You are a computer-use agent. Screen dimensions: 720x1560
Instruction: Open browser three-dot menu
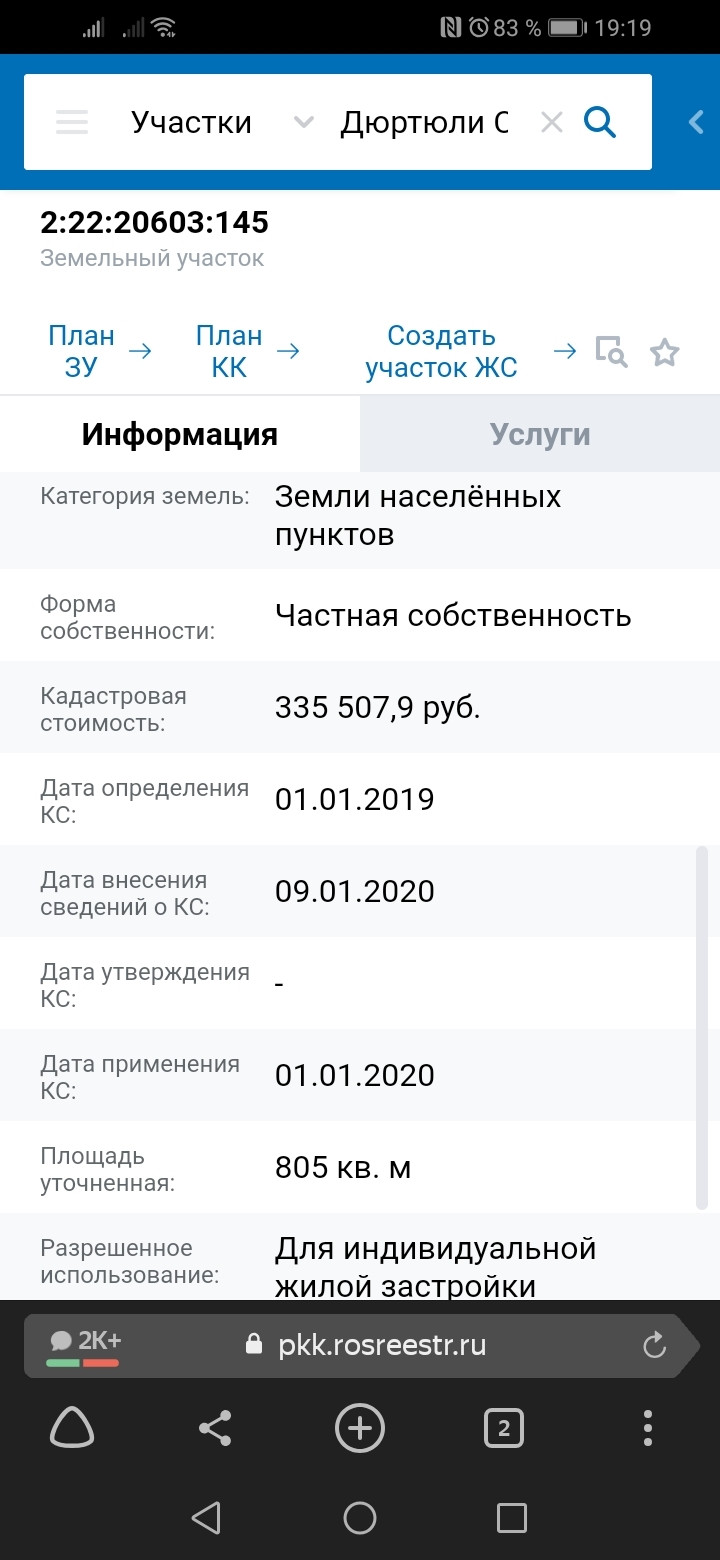[x=648, y=1429]
